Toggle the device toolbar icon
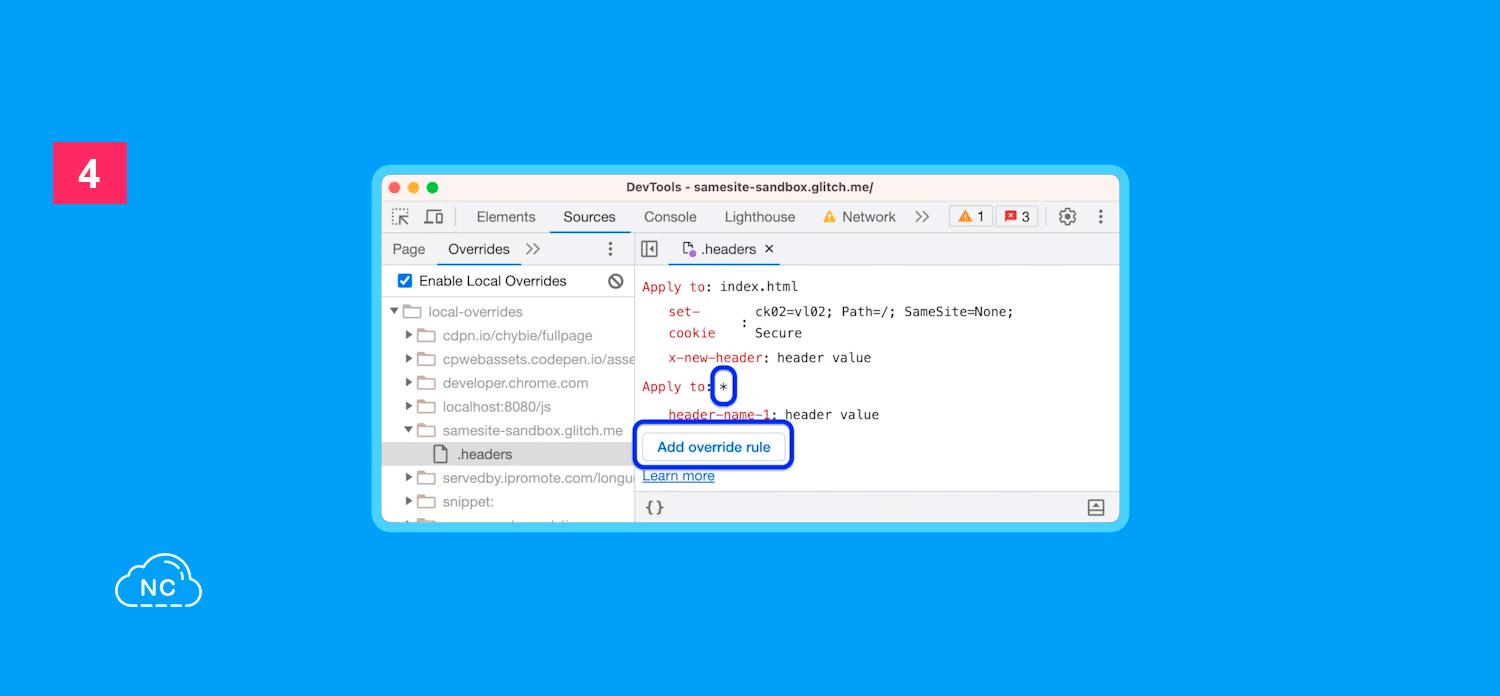 (433, 217)
